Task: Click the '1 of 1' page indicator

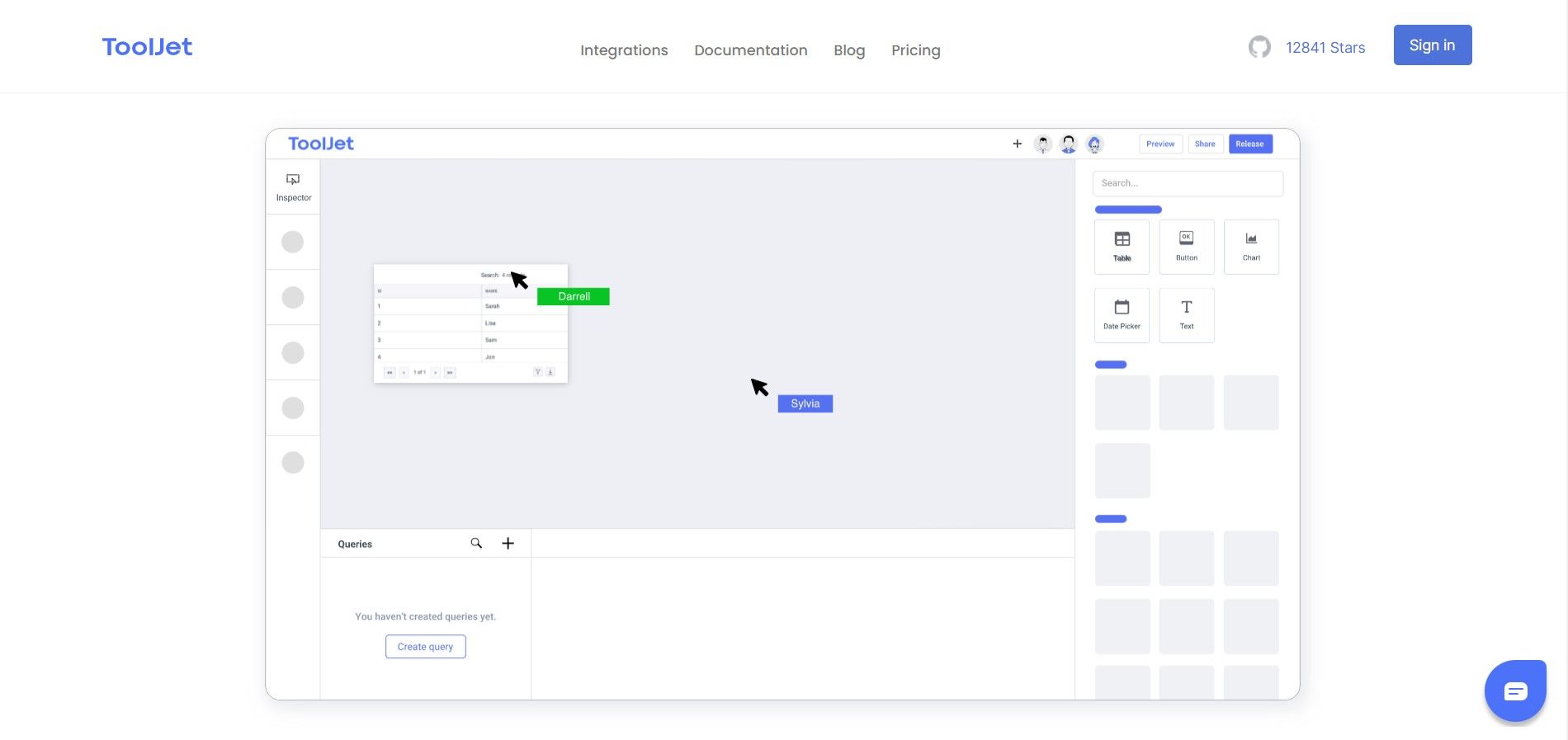Action: point(420,372)
